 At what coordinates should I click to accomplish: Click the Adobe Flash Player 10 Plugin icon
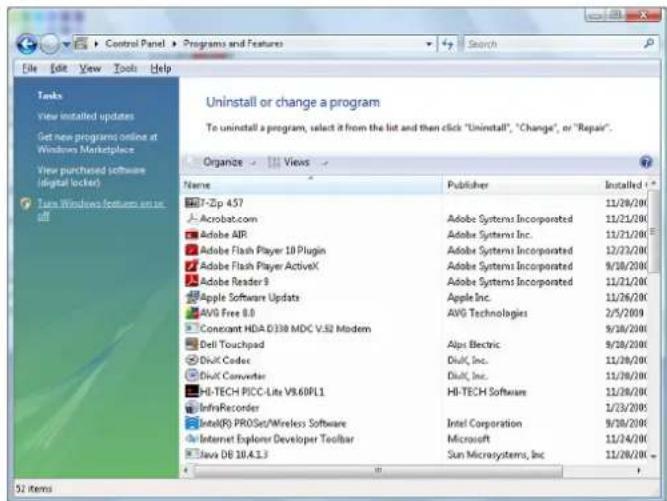(192, 250)
